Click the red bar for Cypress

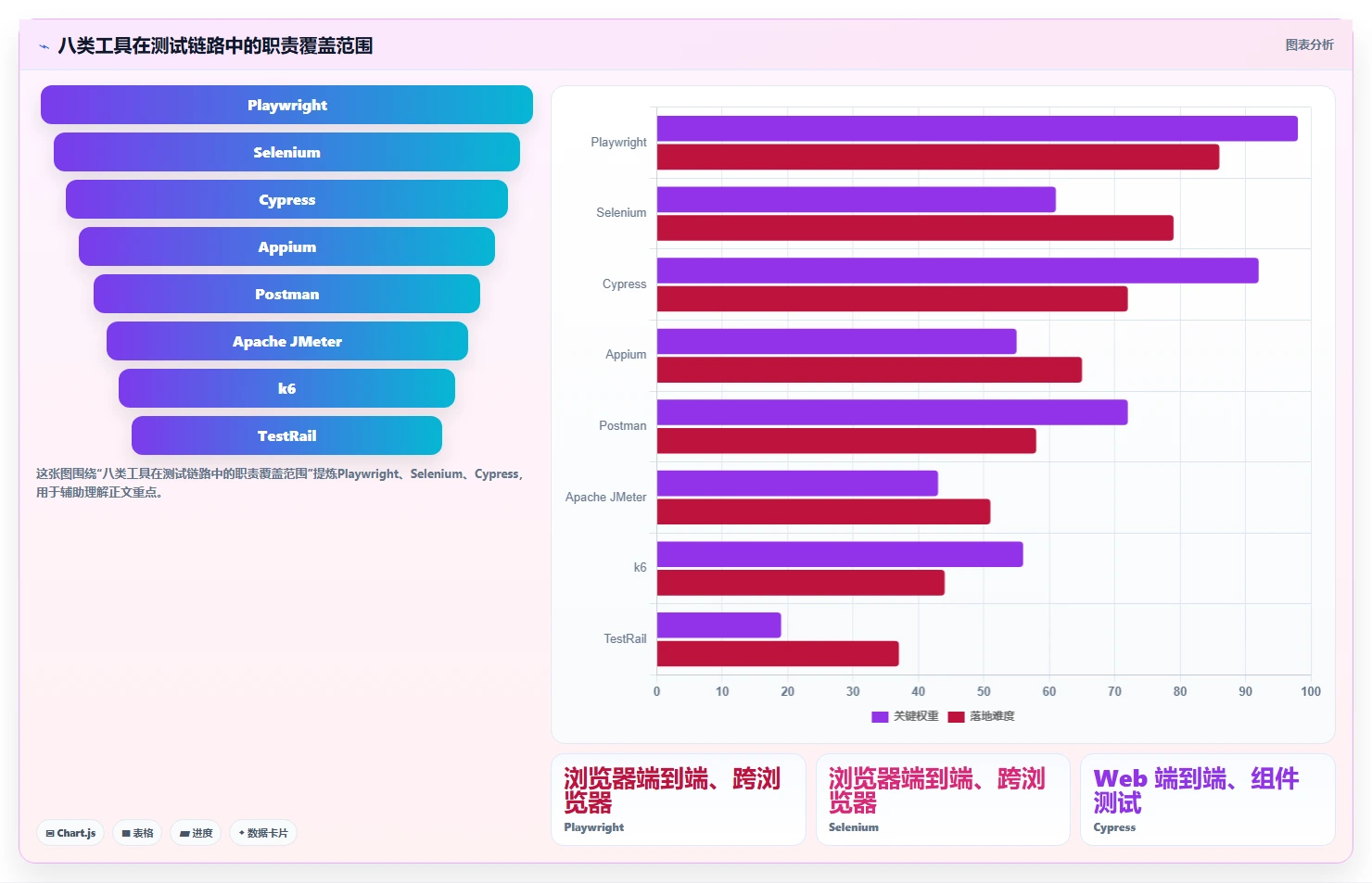(893, 299)
